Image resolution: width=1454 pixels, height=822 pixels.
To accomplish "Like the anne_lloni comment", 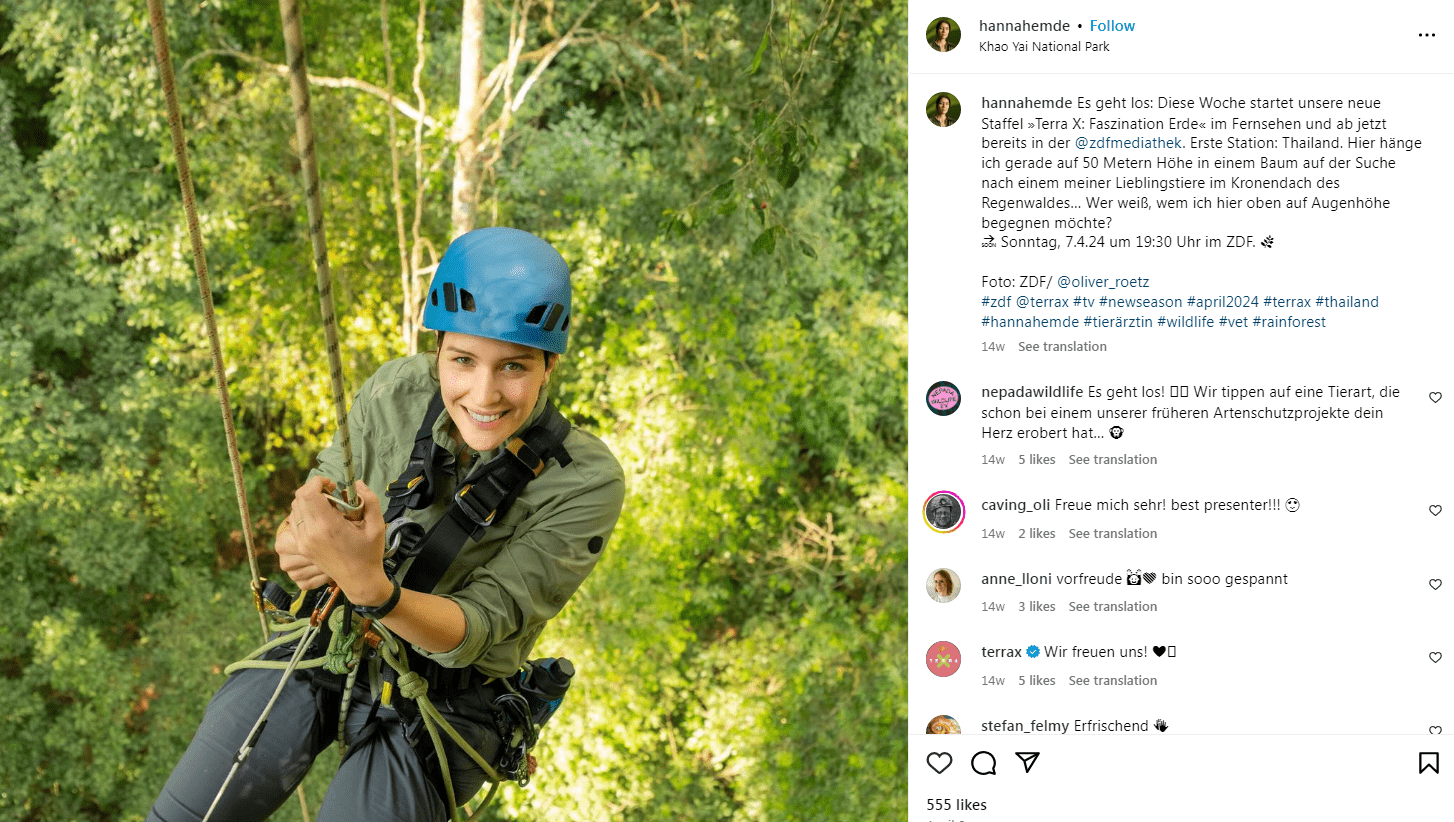I will [x=1435, y=585].
